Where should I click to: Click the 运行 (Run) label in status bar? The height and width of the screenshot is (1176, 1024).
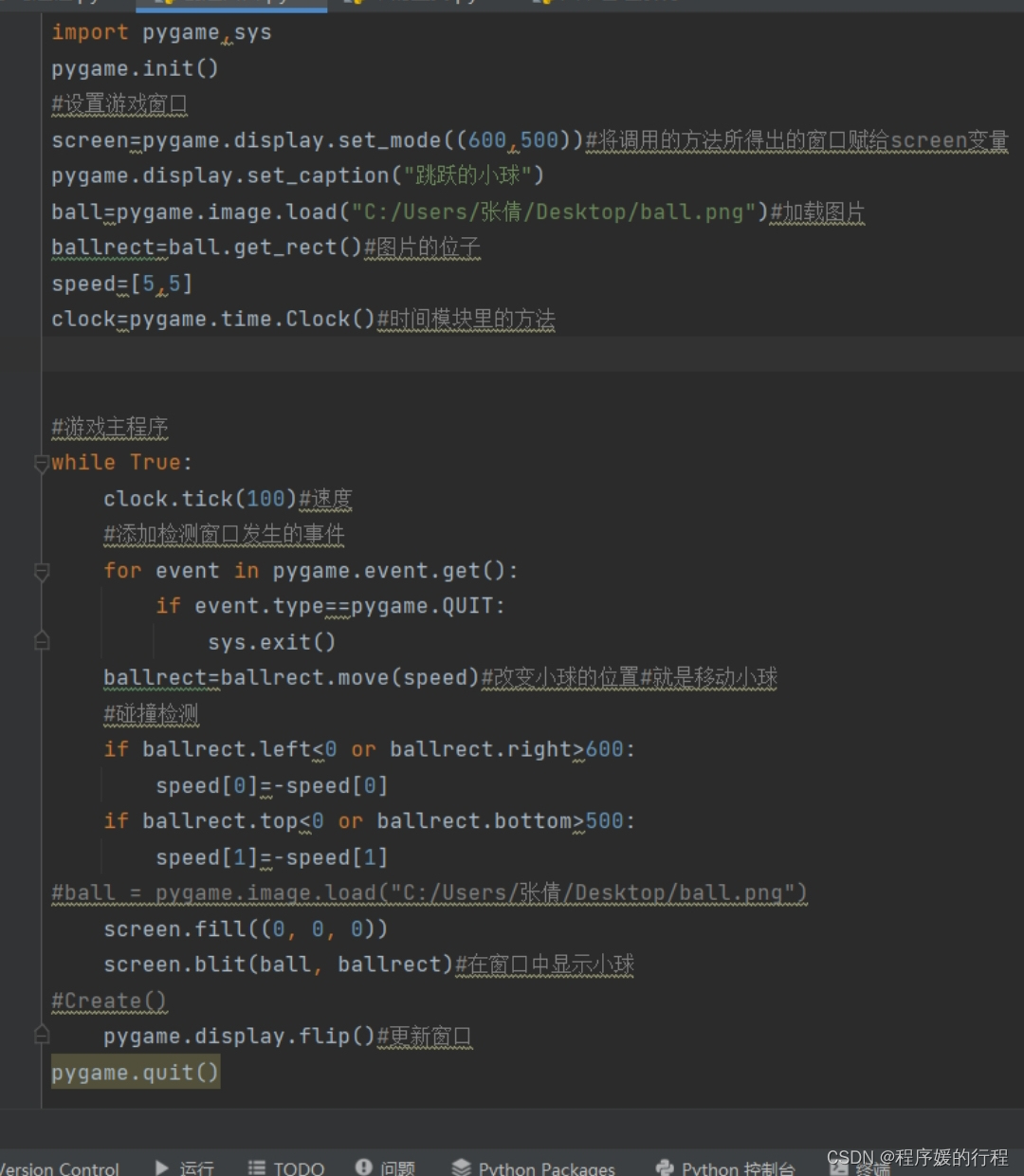click(197, 1167)
